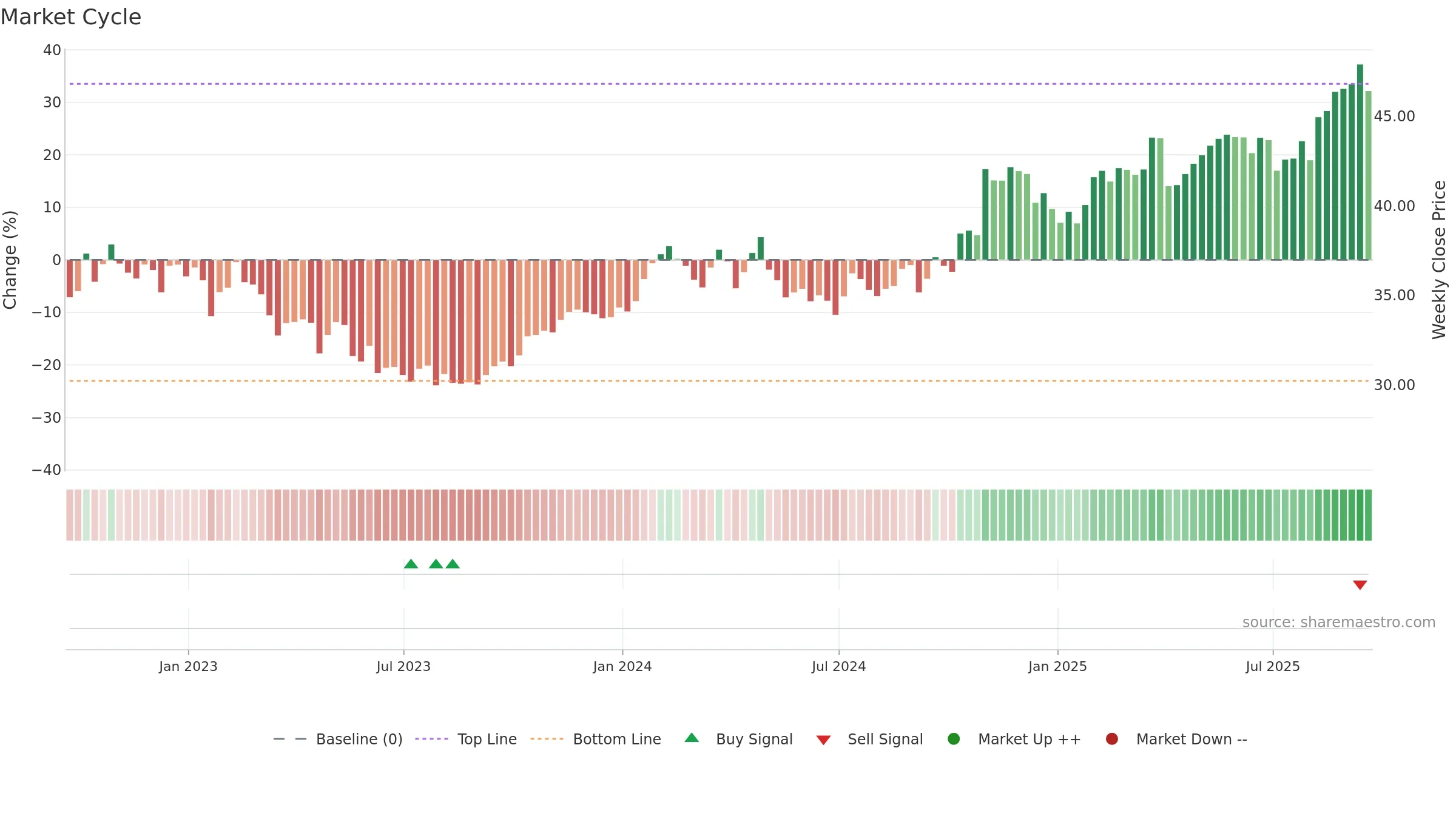The height and width of the screenshot is (819, 1456).
Task: Click the tallest green bar crossing the top line
Action: [x=1360, y=162]
